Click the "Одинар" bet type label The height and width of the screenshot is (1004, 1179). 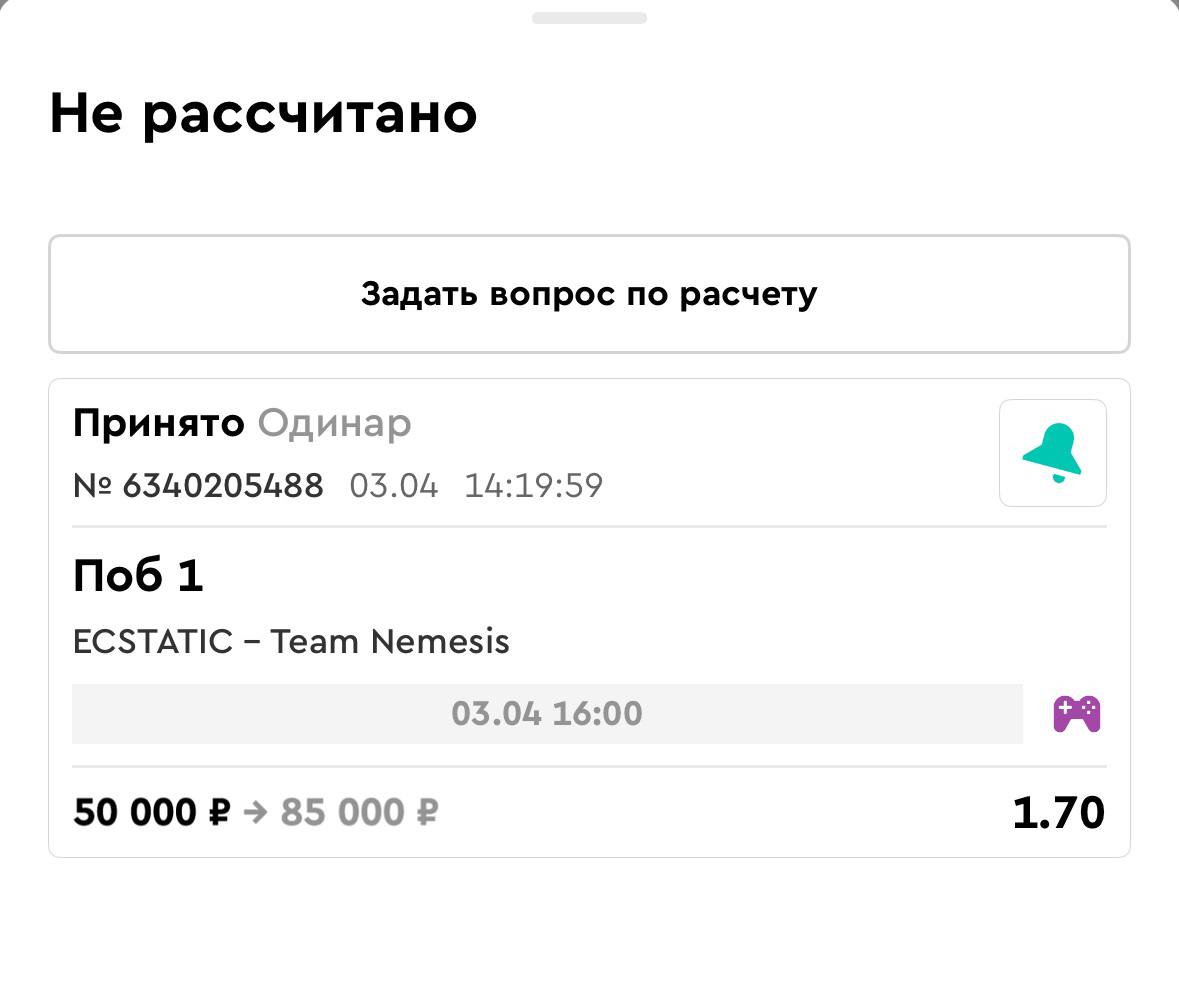click(x=334, y=424)
